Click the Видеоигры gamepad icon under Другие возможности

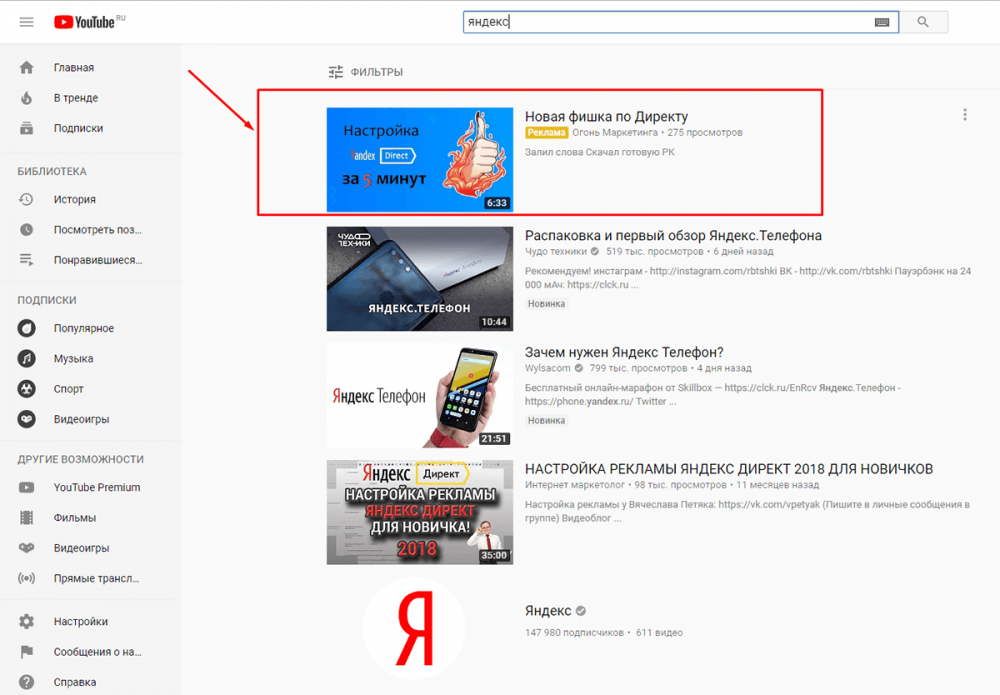(x=26, y=548)
